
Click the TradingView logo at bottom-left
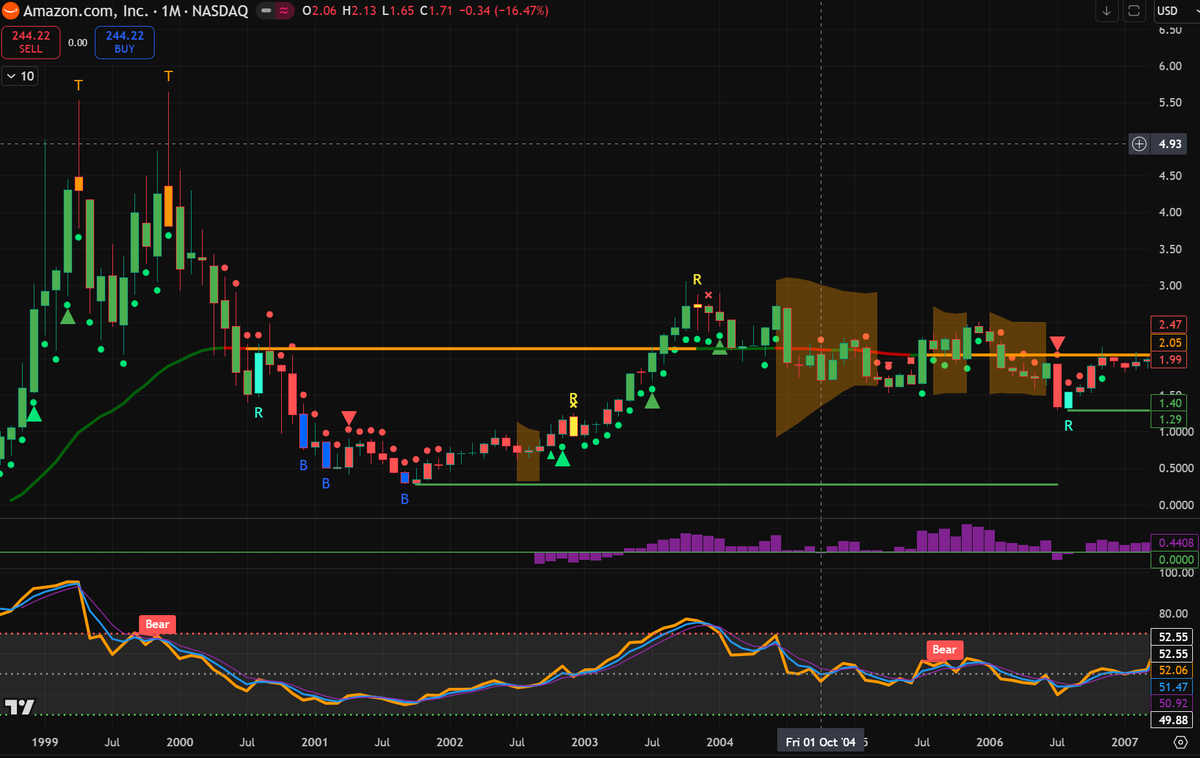pyautogui.click(x=19, y=707)
